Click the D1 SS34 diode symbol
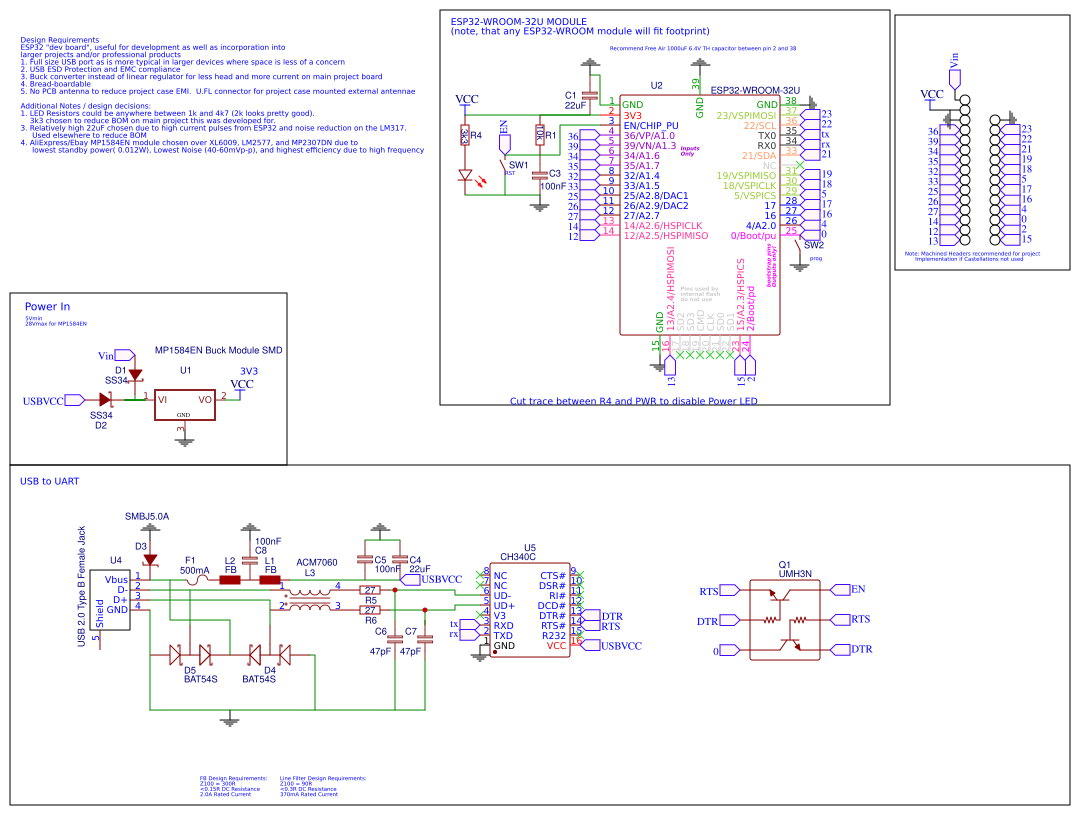 pyautogui.click(x=136, y=375)
